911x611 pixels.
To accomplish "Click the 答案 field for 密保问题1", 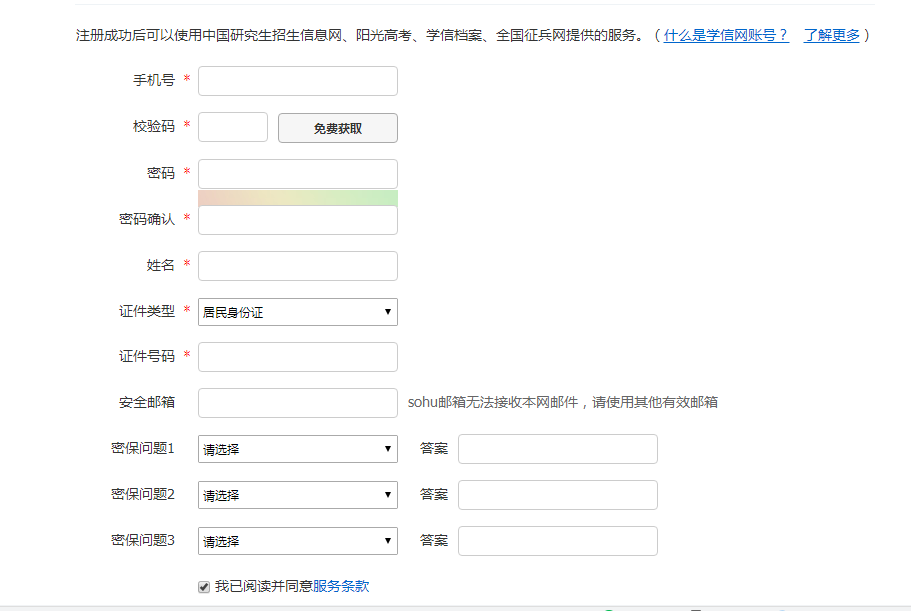I will (558, 449).
